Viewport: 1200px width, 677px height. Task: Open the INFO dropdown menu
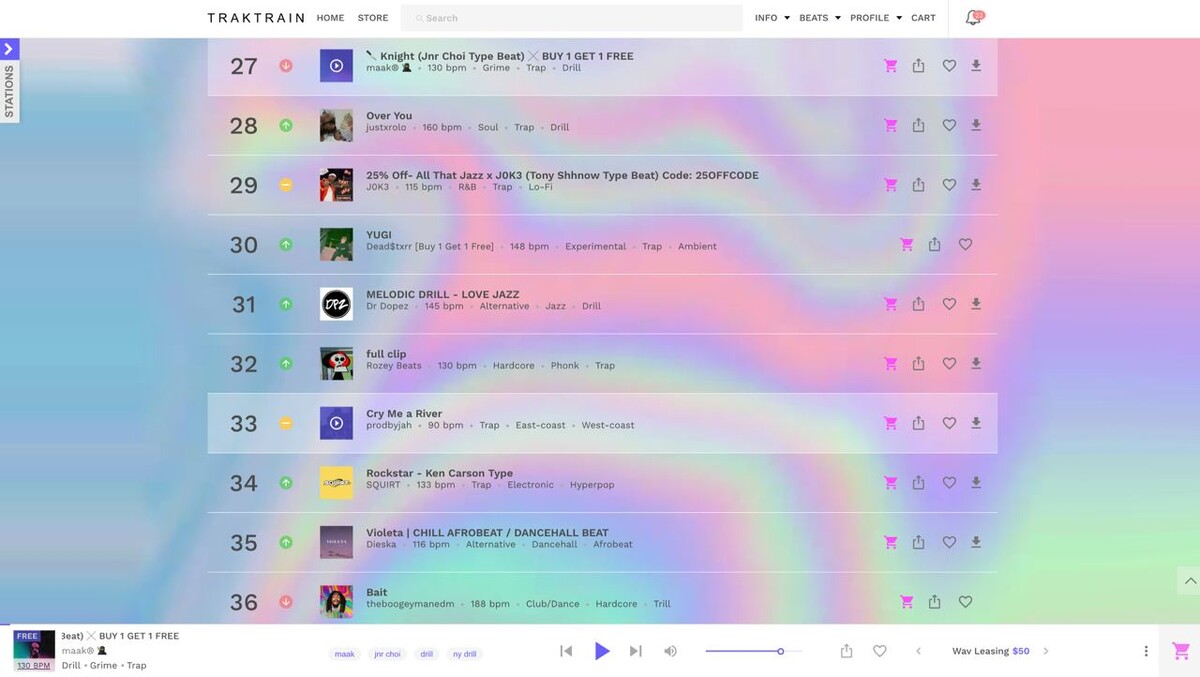pyautogui.click(x=772, y=18)
